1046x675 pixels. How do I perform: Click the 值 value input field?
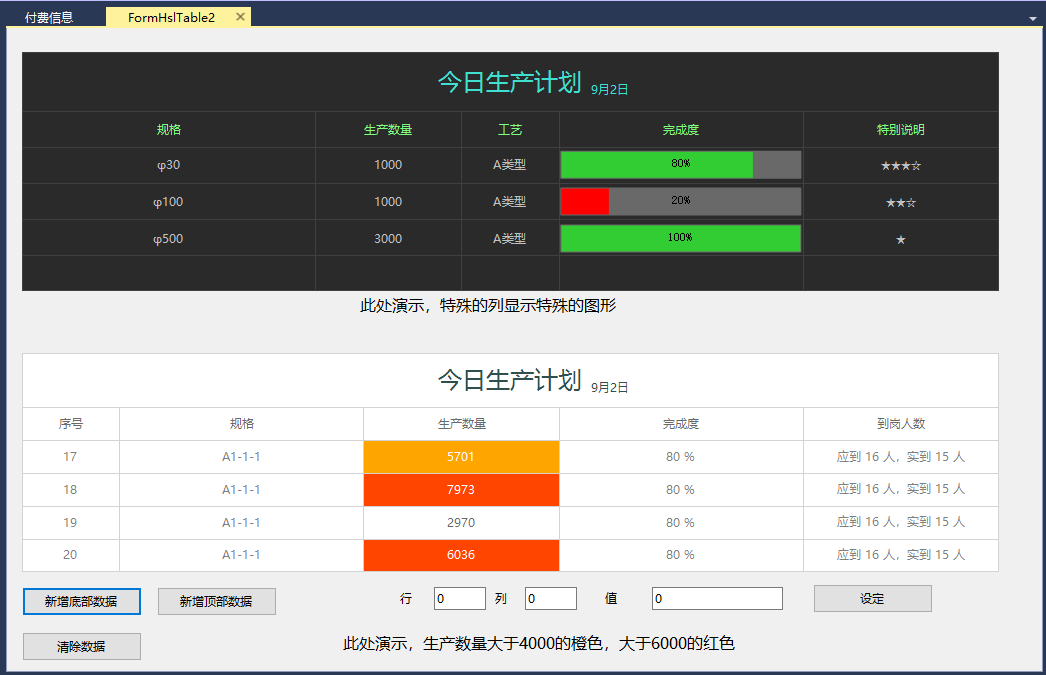point(716,598)
